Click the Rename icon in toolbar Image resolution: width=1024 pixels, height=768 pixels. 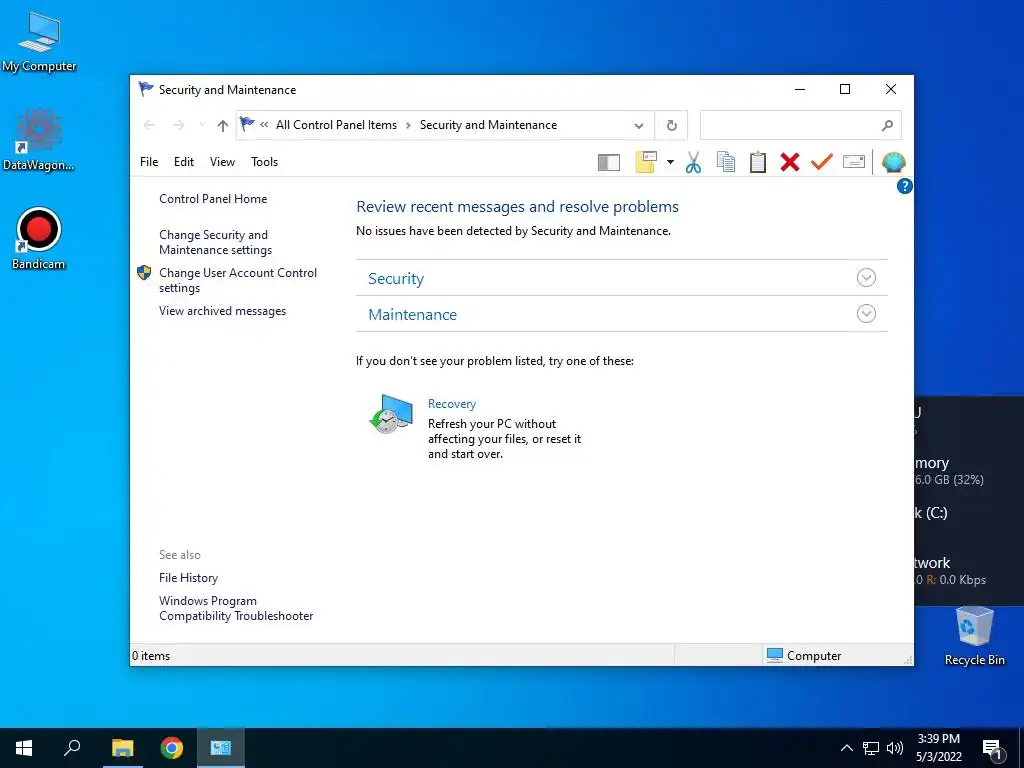(854, 161)
